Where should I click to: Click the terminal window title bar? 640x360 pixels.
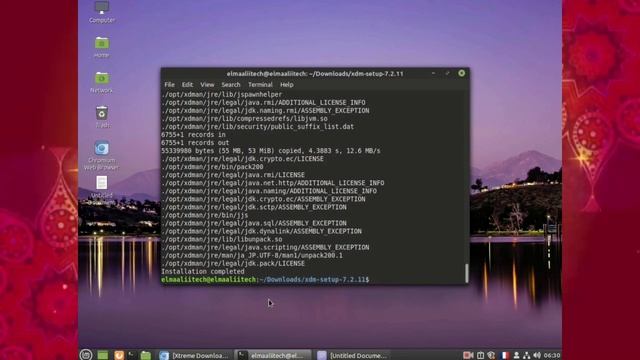[x=315, y=73]
